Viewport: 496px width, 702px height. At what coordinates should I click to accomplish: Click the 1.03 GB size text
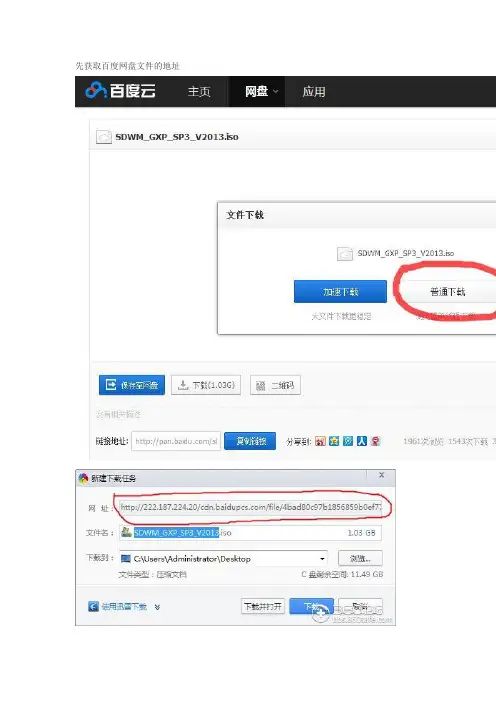tap(361, 533)
